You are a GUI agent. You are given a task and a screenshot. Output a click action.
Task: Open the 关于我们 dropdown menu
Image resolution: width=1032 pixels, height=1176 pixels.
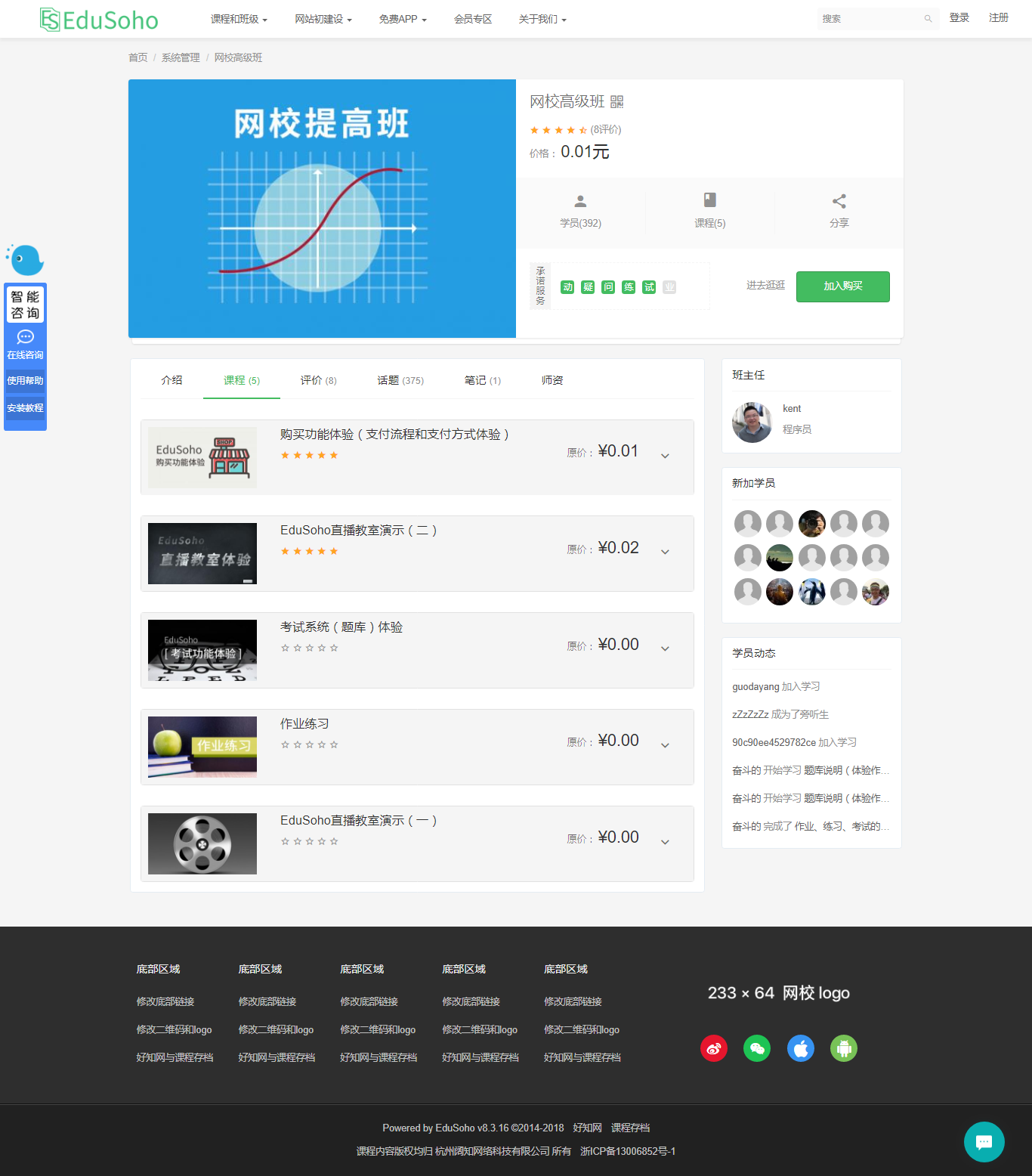tap(542, 19)
